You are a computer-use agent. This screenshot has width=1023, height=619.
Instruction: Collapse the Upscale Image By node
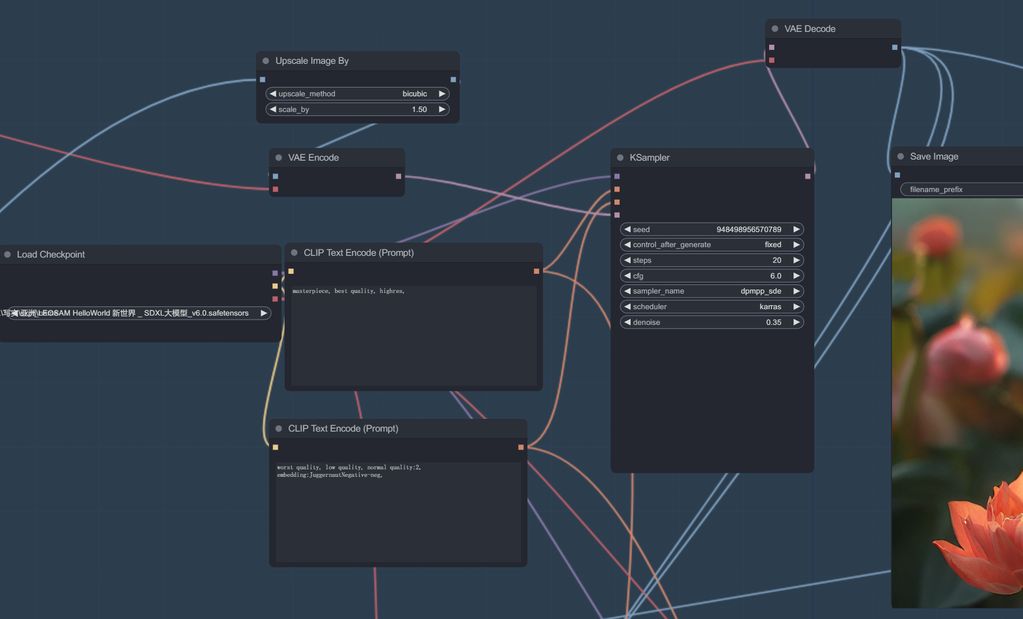(266, 61)
